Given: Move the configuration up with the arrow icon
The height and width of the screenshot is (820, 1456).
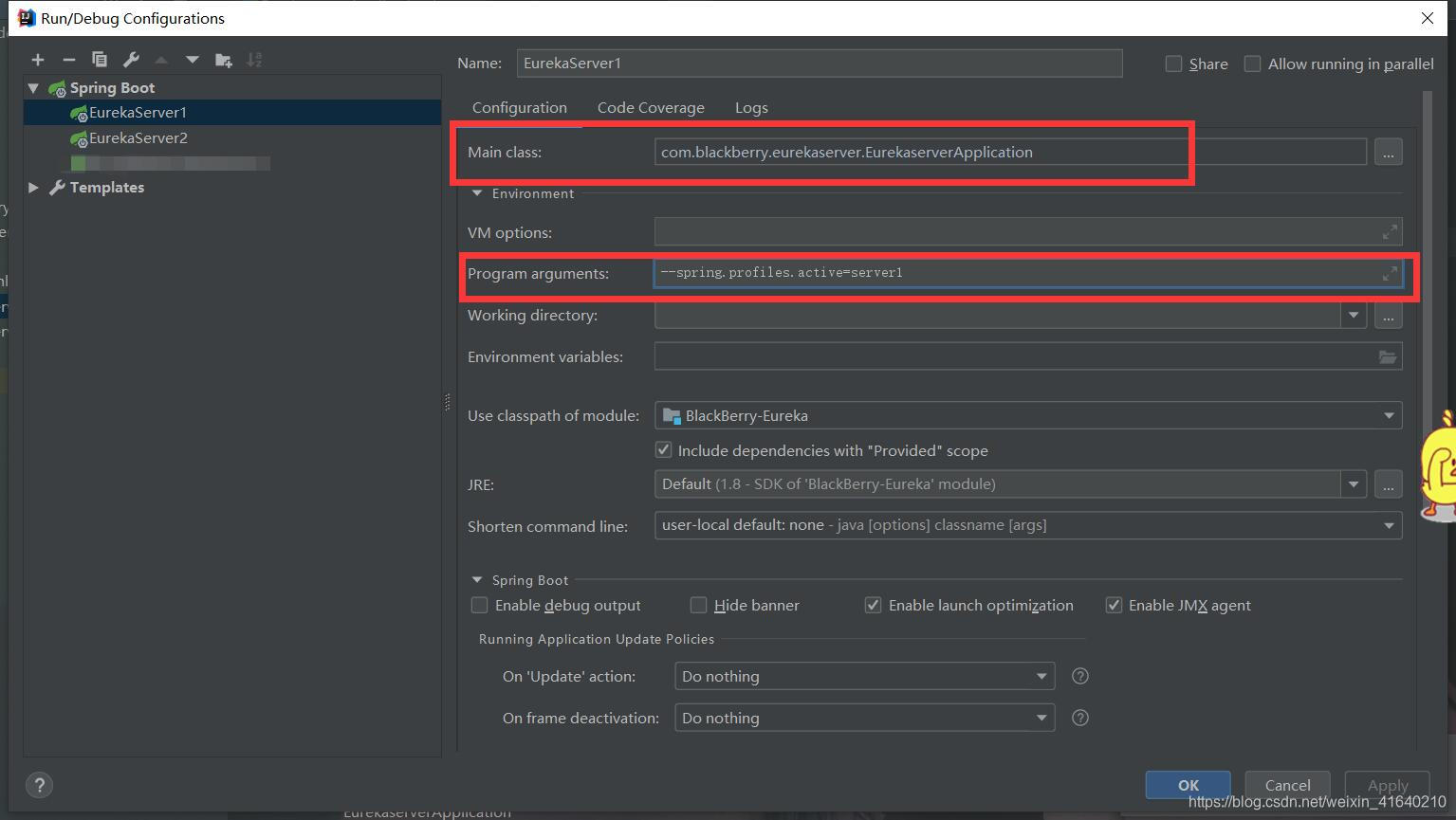Looking at the screenshot, I should 161,60.
